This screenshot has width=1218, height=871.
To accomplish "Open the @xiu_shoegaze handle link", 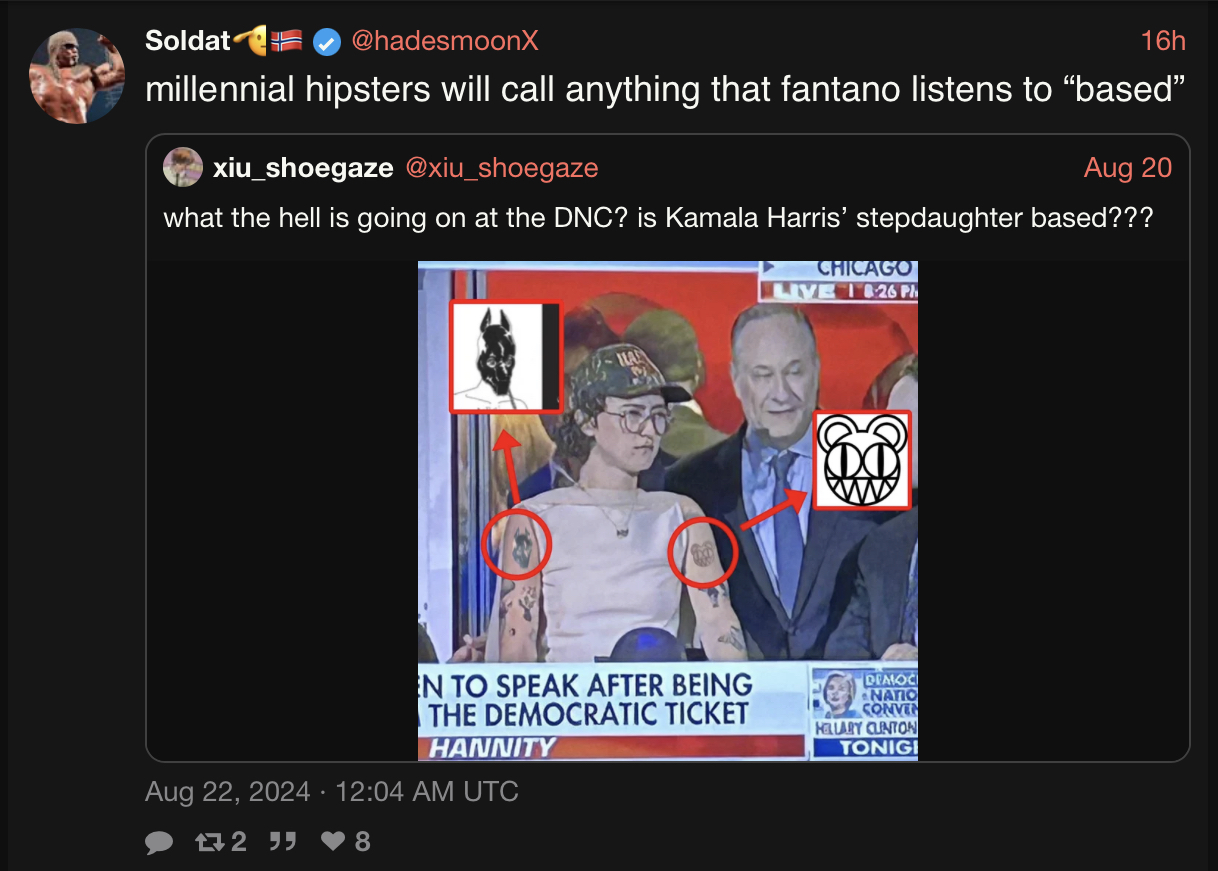I will coord(501,168).
